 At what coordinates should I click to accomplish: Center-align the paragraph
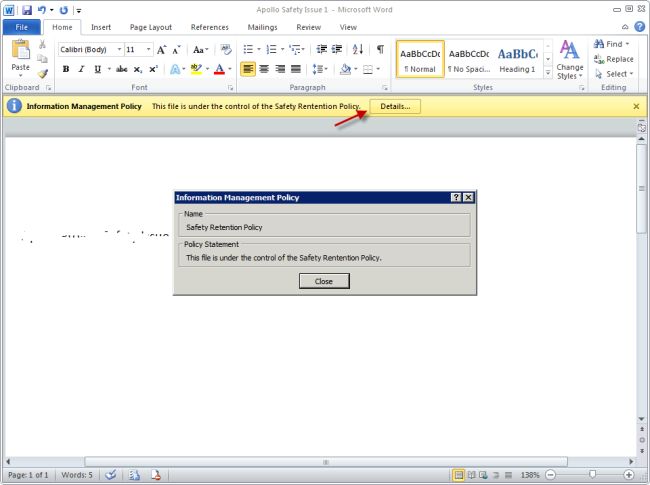(264, 69)
